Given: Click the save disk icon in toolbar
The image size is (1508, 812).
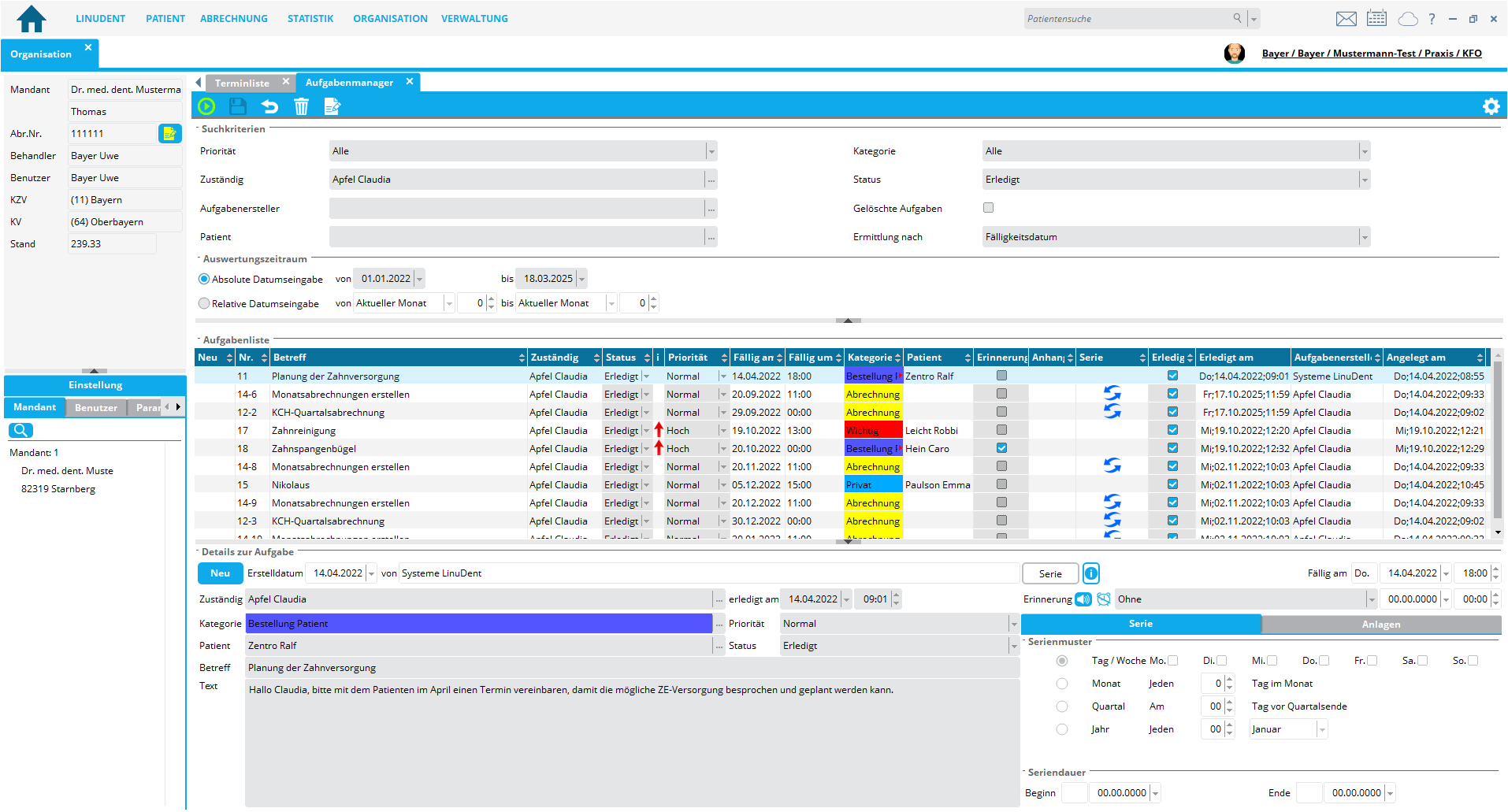Looking at the screenshot, I should 238,106.
